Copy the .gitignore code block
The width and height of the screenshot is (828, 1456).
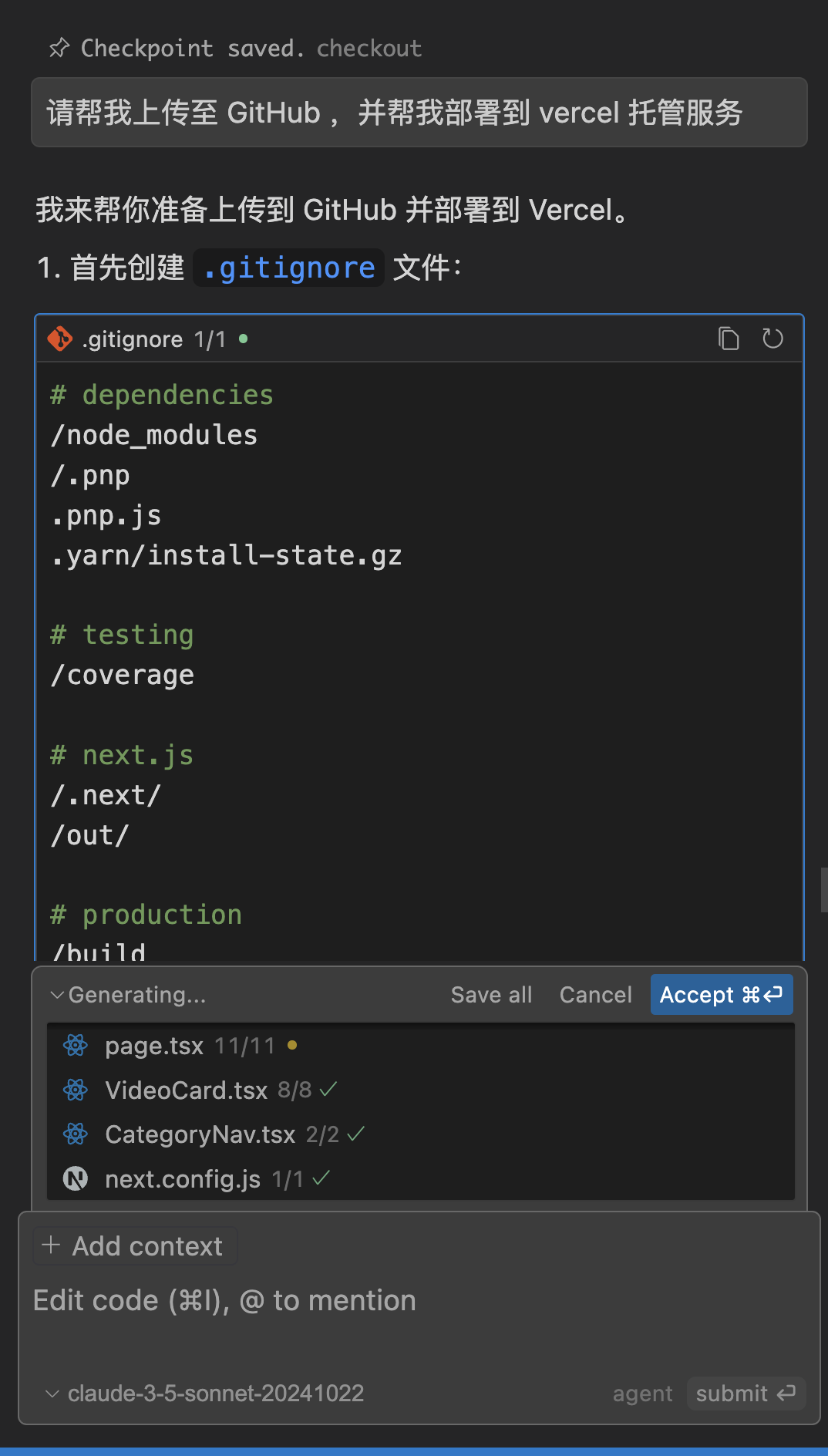[728, 339]
